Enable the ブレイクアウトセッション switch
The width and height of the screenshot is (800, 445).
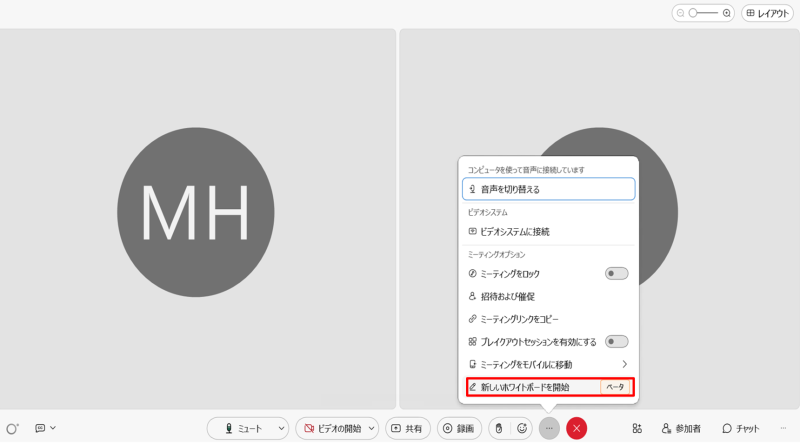(x=617, y=341)
